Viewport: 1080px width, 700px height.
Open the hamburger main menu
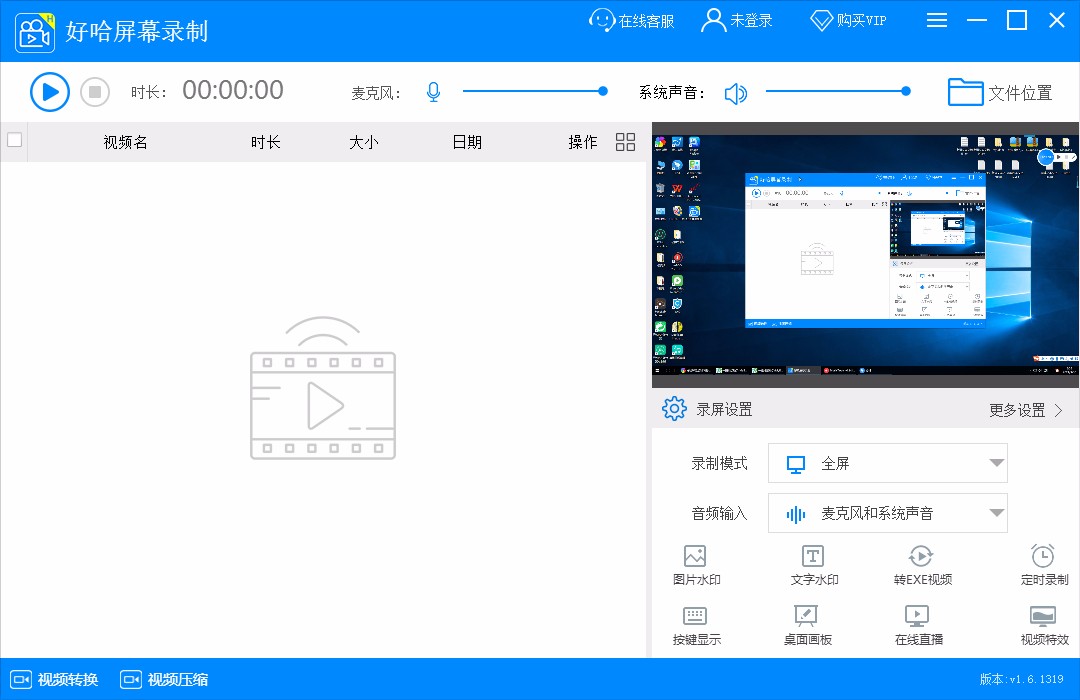937,19
